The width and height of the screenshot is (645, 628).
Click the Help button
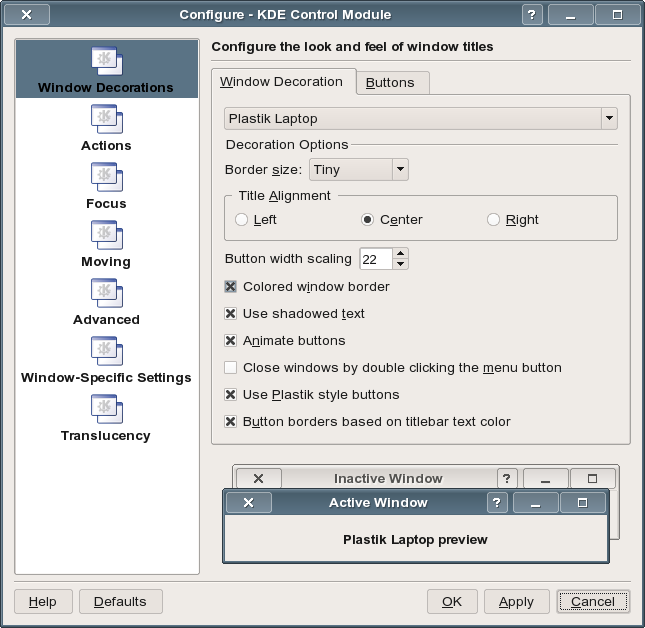[x=43, y=602]
